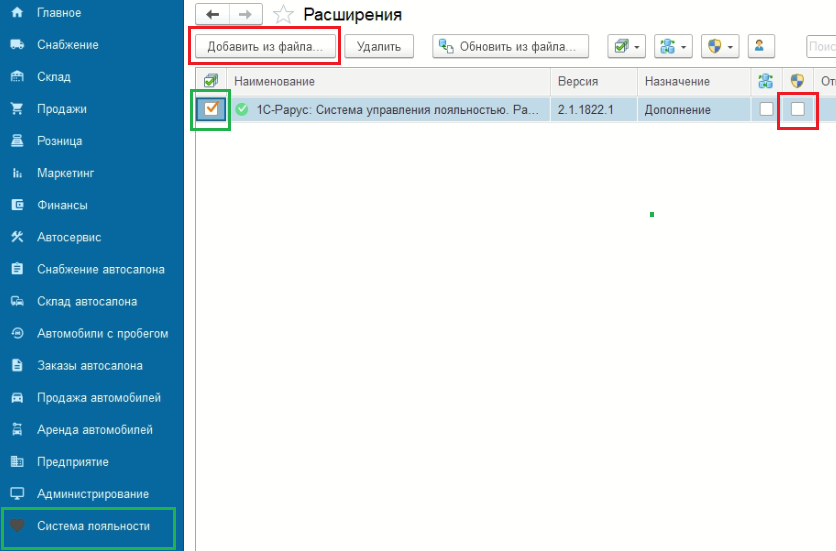This screenshot has height=551, width=836.
Task: Click the search input field
Action: click(820, 46)
